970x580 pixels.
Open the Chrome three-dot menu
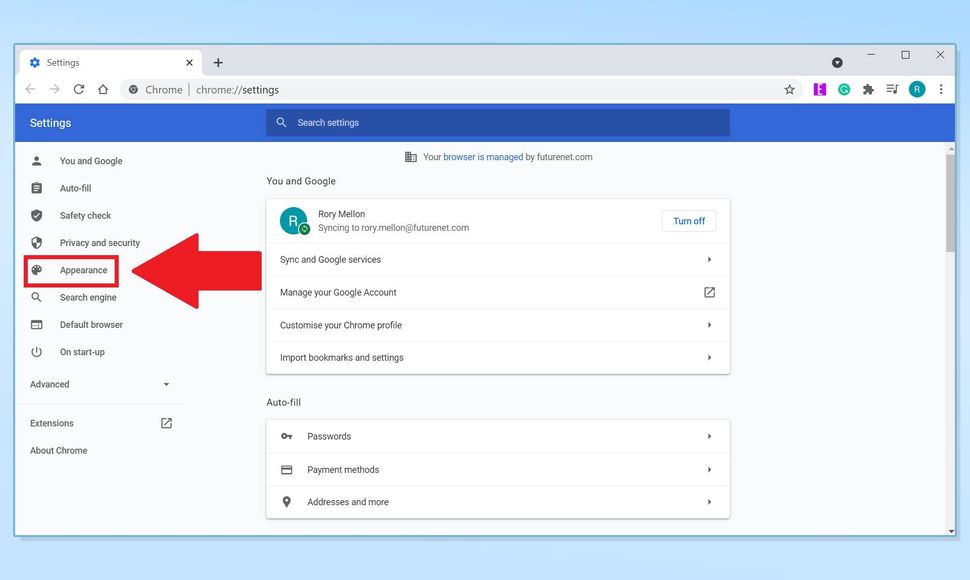941,89
